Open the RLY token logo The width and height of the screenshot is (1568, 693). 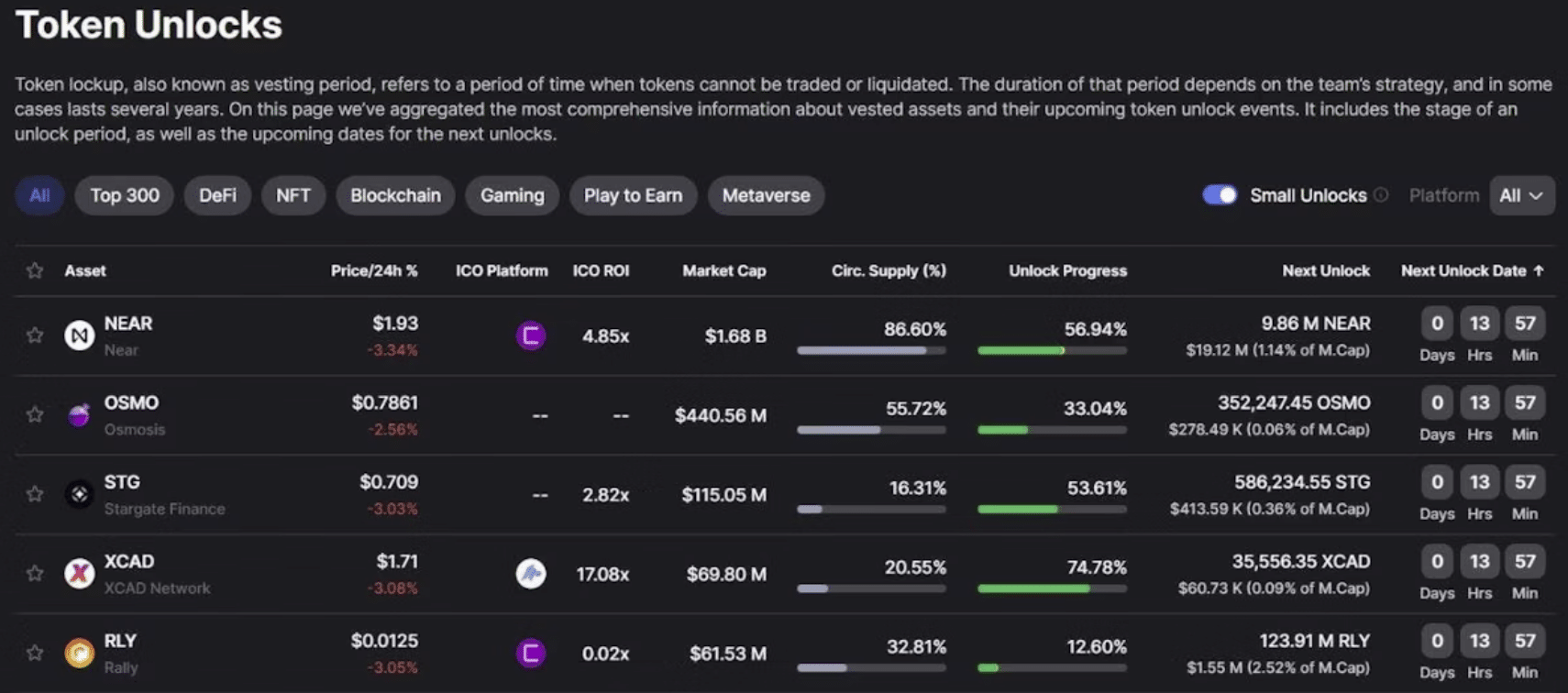click(x=80, y=653)
